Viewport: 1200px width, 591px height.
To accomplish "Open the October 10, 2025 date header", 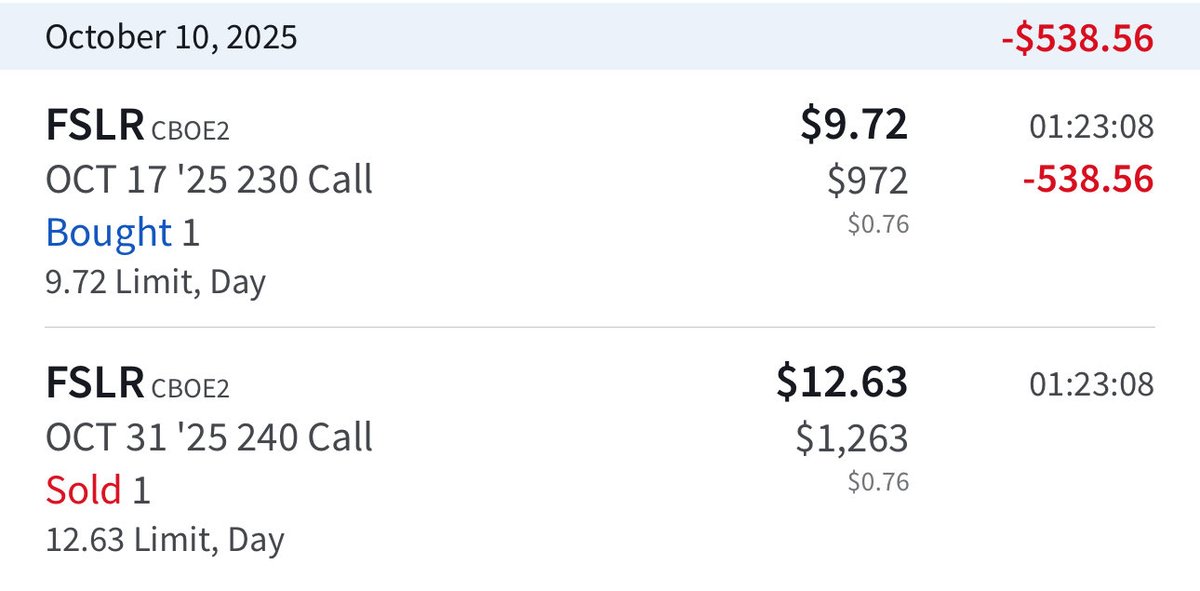I will (x=171, y=38).
